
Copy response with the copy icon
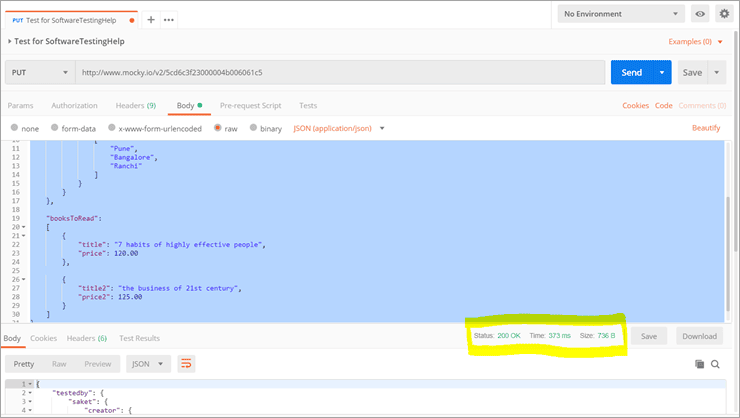(700, 365)
